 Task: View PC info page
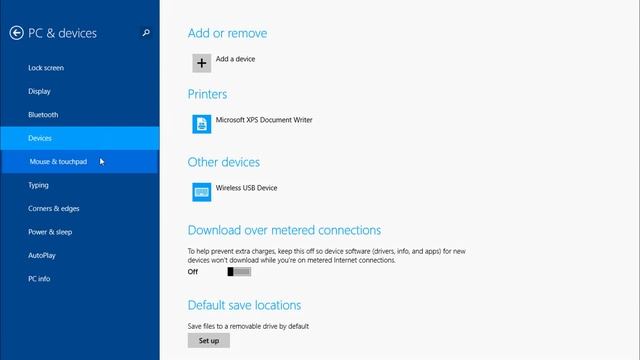80,279
